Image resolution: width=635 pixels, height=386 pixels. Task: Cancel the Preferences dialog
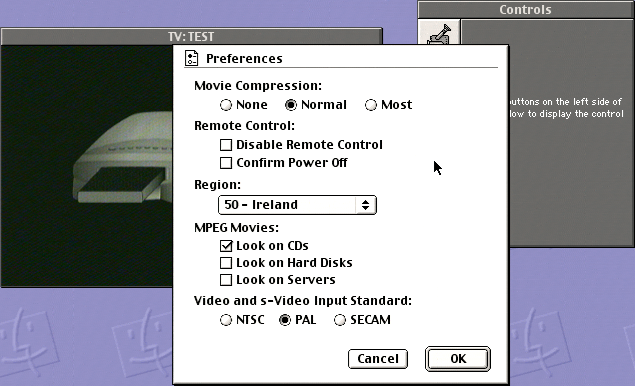pos(378,359)
